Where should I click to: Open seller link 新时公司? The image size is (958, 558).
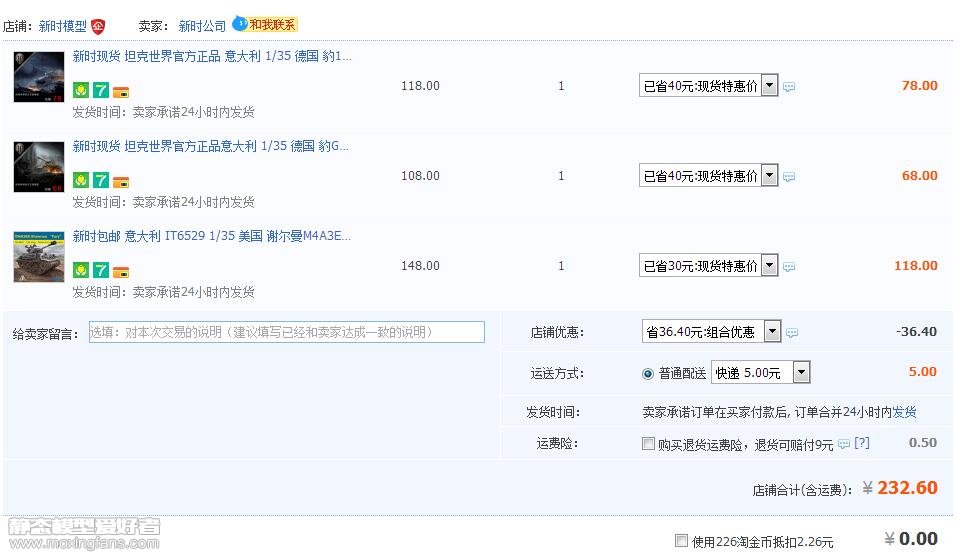coord(202,26)
